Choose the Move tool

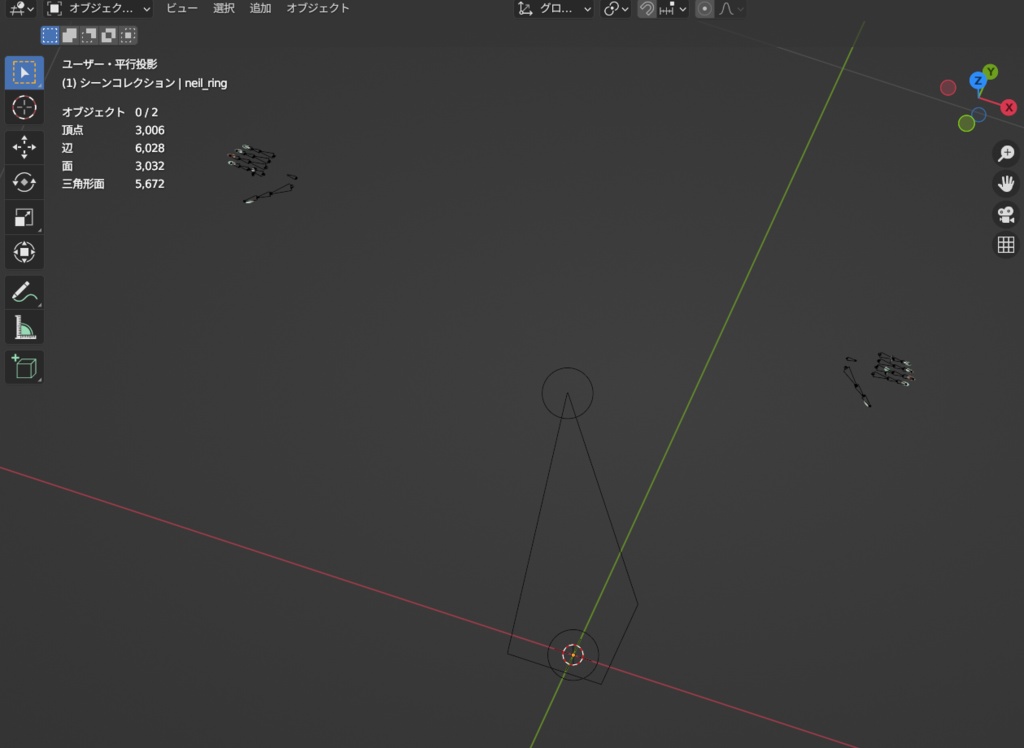click(24, 147)
